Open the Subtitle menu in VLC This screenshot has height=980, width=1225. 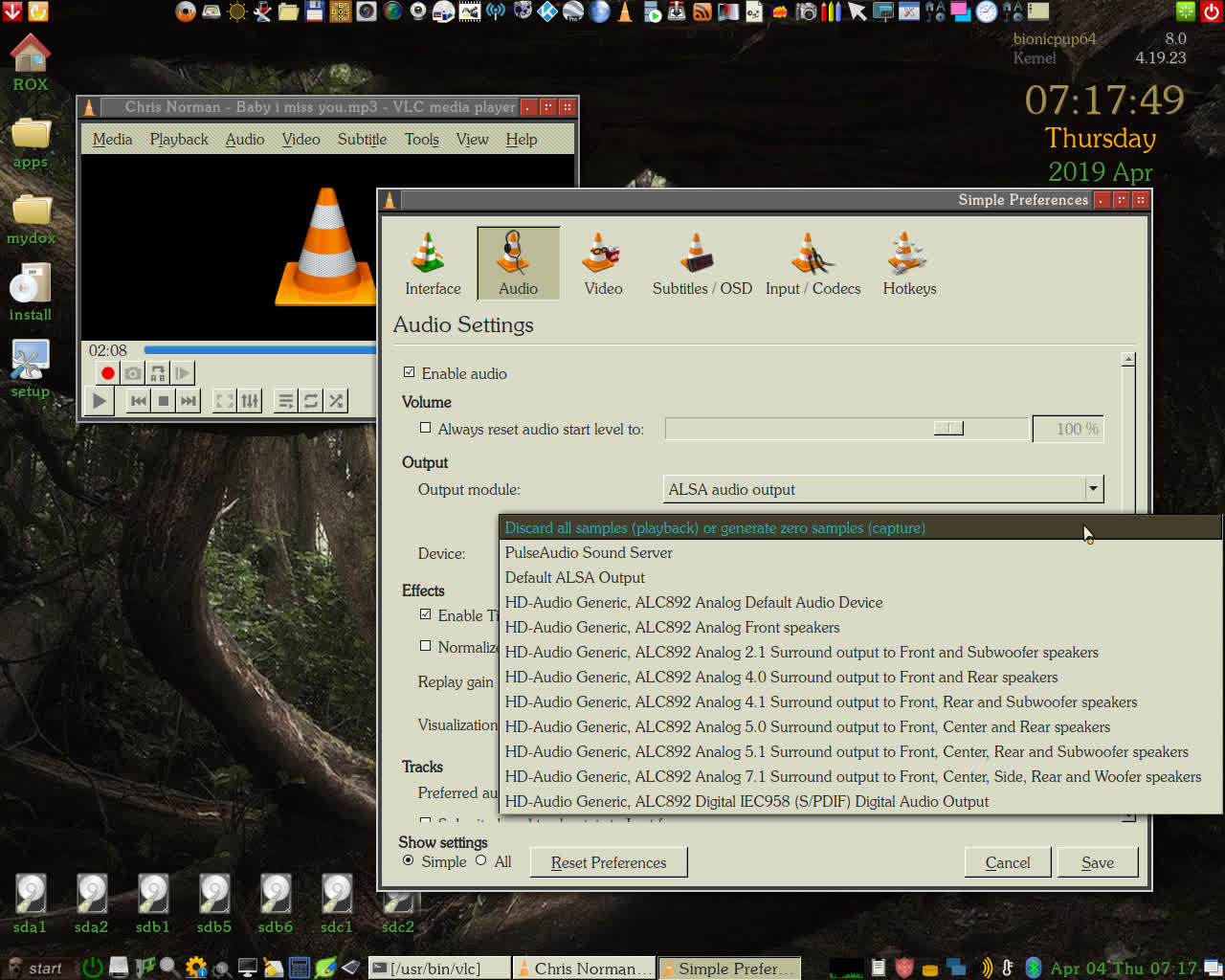pos(362,139)
